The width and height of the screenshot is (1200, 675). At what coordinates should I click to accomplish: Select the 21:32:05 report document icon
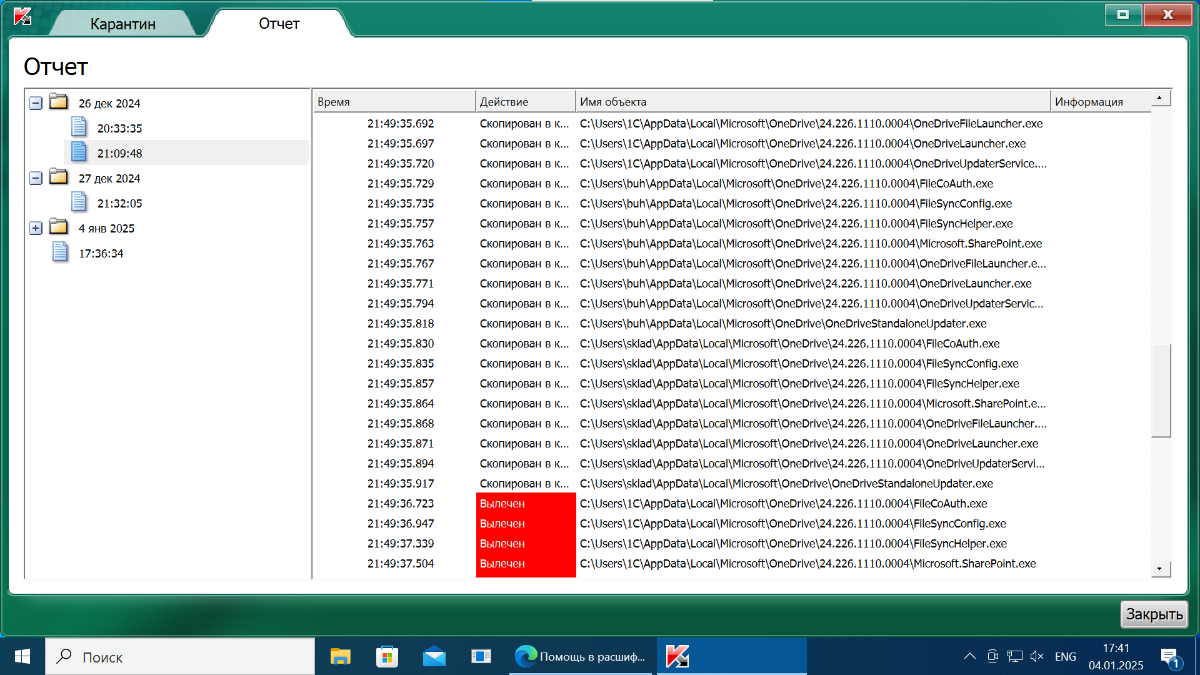[x=80, y=203]
